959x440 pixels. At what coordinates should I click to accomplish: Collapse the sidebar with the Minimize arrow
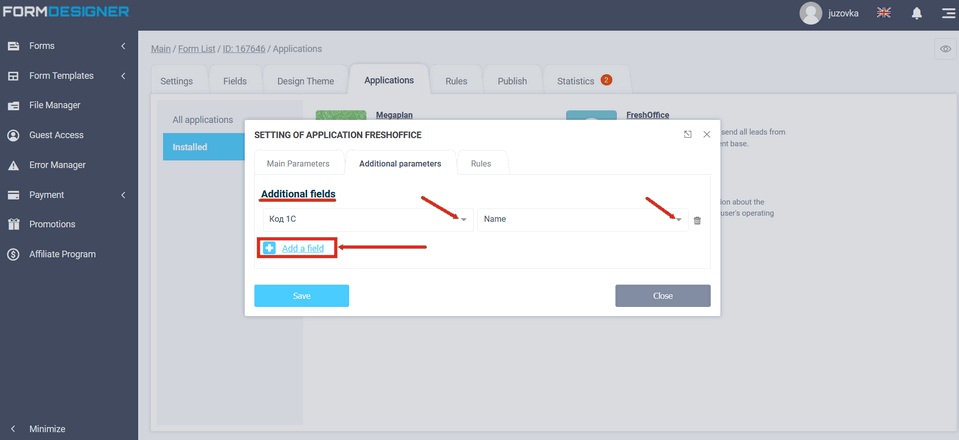click(x=13, y=429)
